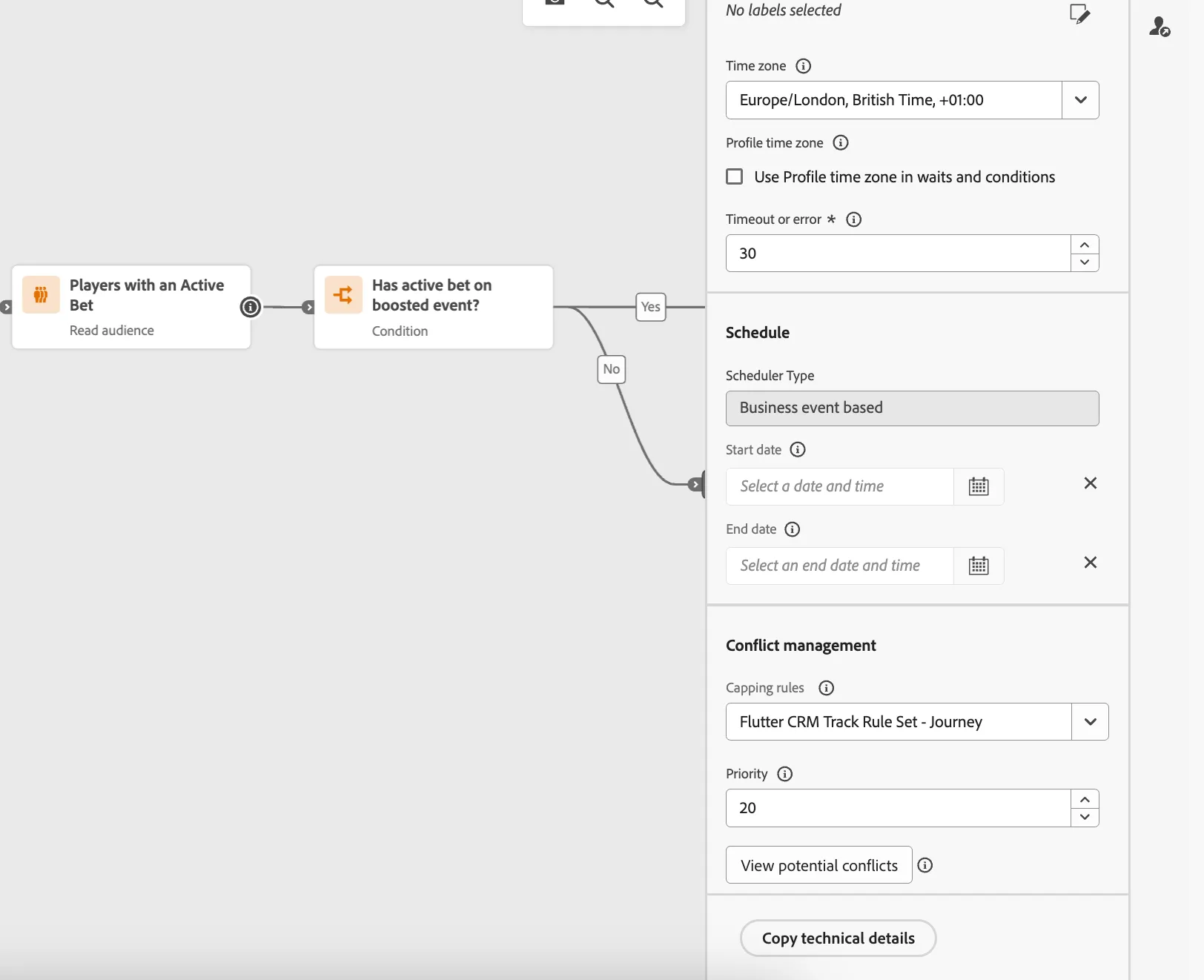Open the user access icon in right rail

tap(1160, 27)
